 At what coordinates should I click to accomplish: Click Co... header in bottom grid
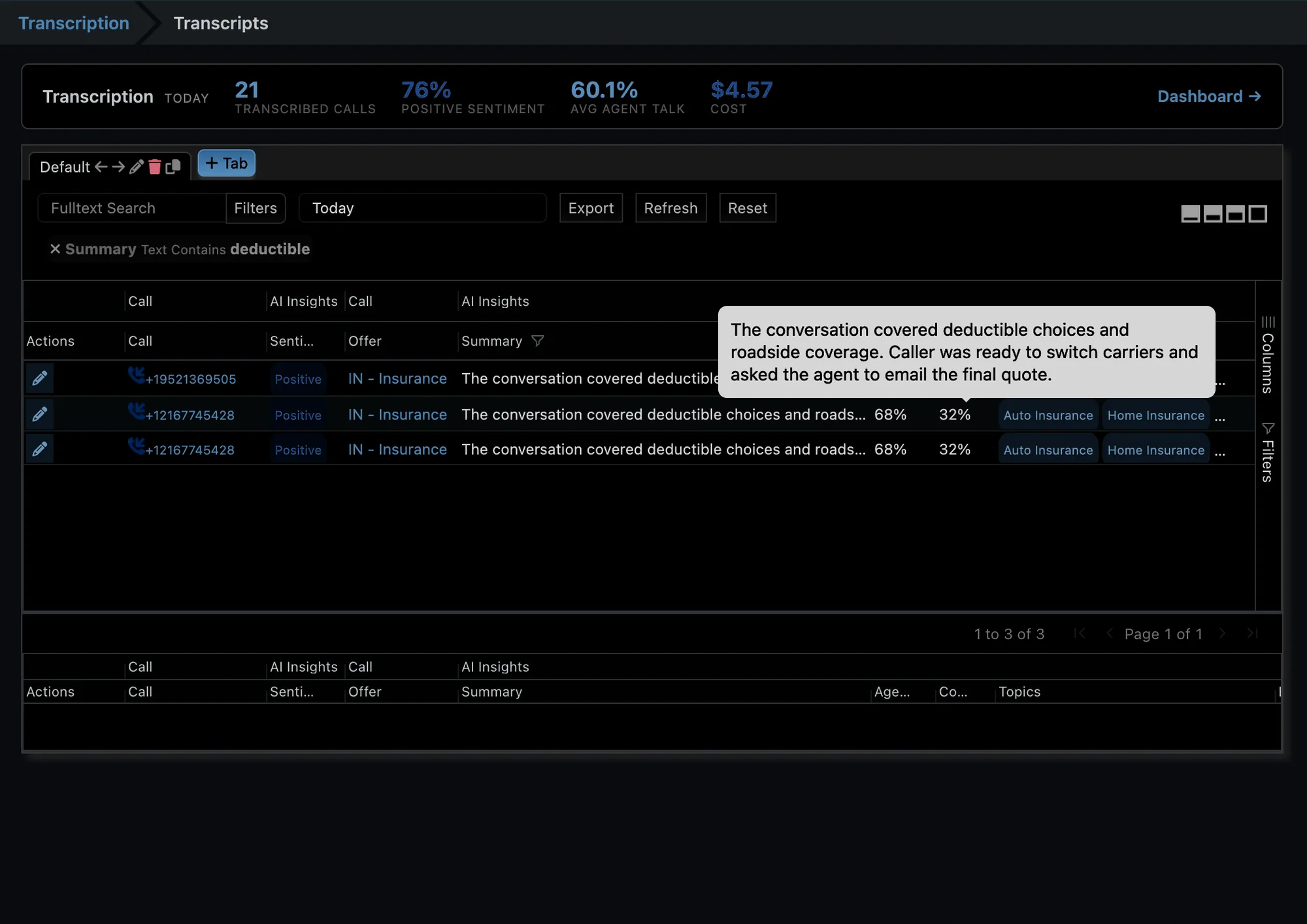tap(953, 691)
